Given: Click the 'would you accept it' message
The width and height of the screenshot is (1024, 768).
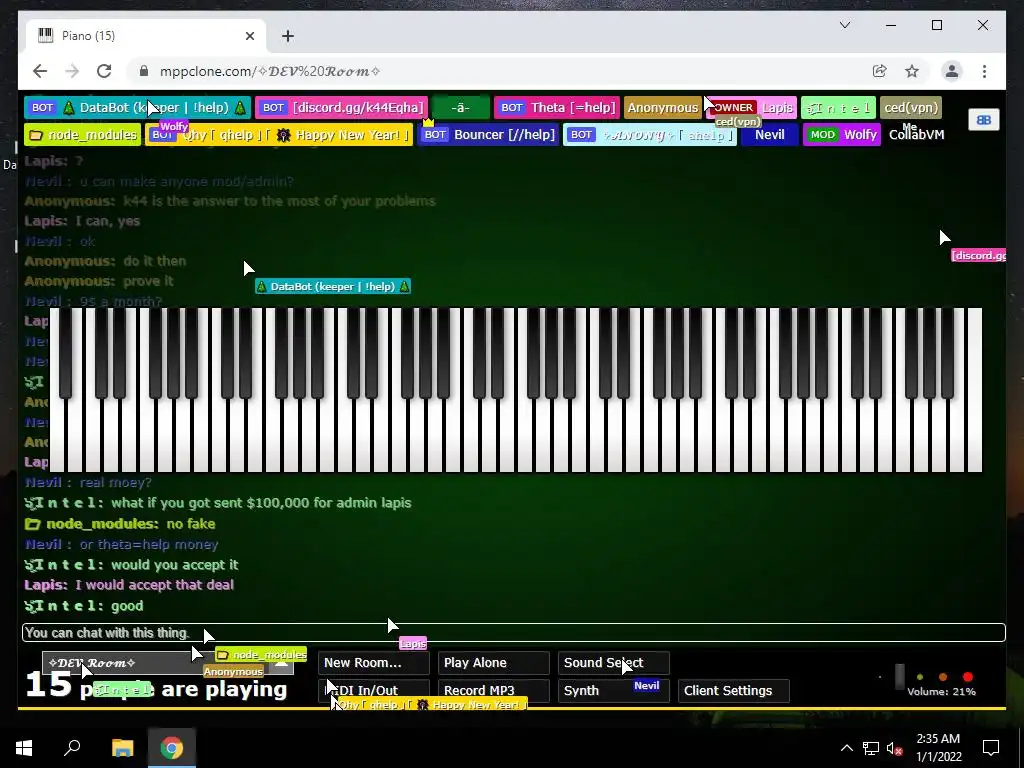Looking at the screenshot, I should (x=175, y=565).
